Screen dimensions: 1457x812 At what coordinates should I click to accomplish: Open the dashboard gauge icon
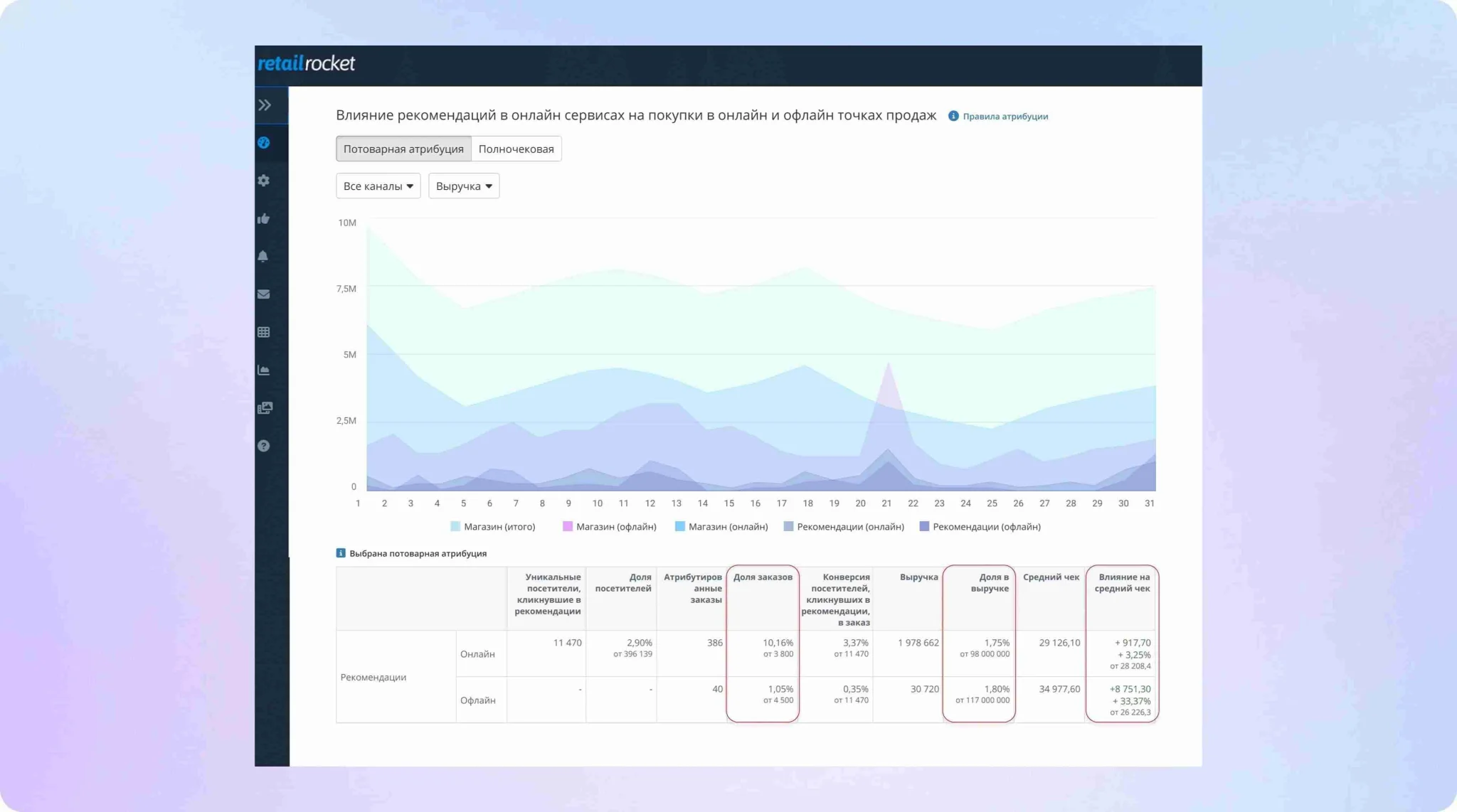click(x=264, y=143)
